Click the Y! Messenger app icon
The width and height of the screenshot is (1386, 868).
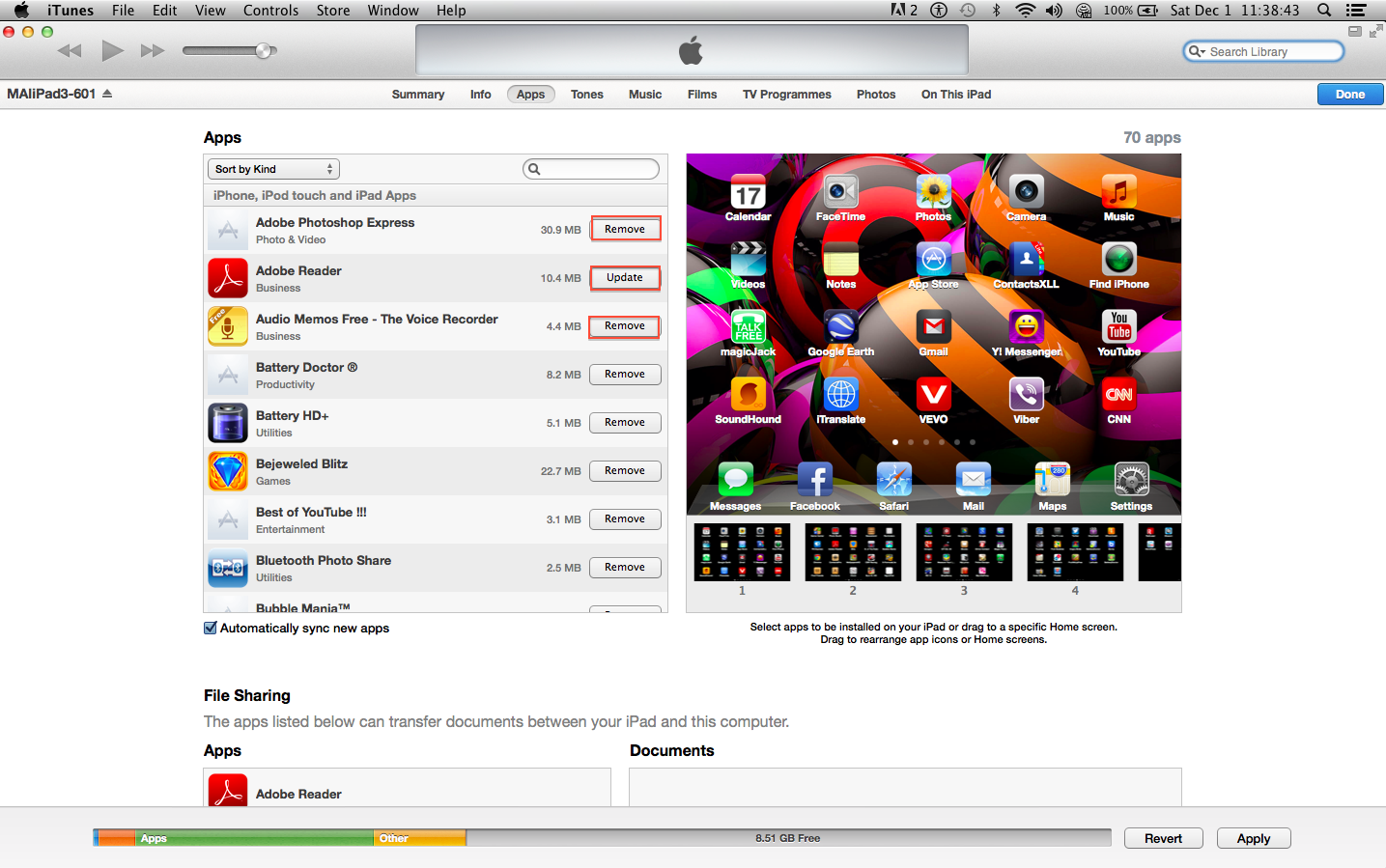click(1027, 326)
